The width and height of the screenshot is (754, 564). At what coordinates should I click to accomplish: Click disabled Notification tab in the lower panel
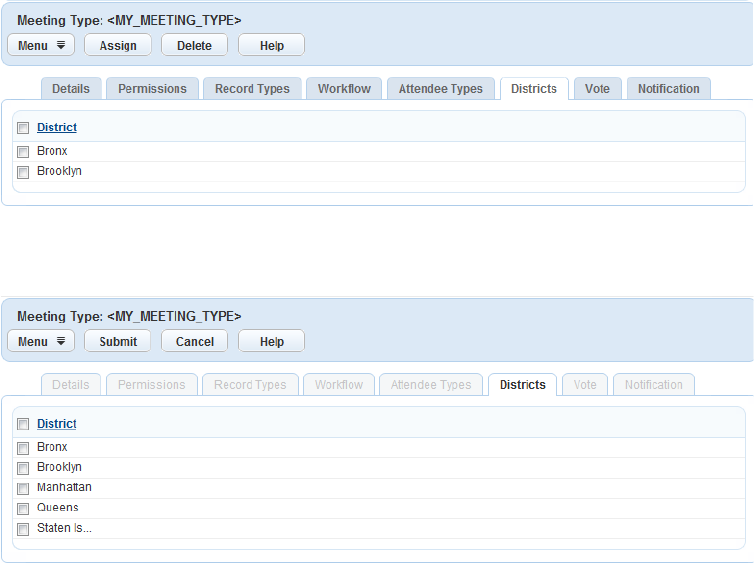pos(654,385)
